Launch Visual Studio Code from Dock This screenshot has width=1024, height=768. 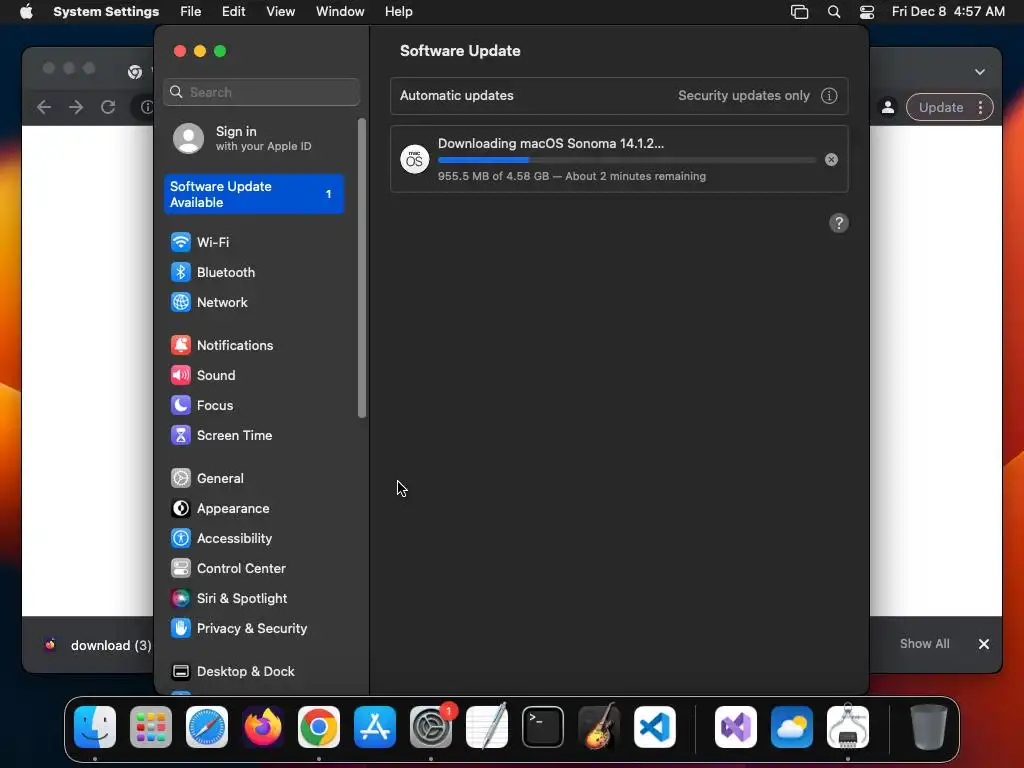pos(655,727)
